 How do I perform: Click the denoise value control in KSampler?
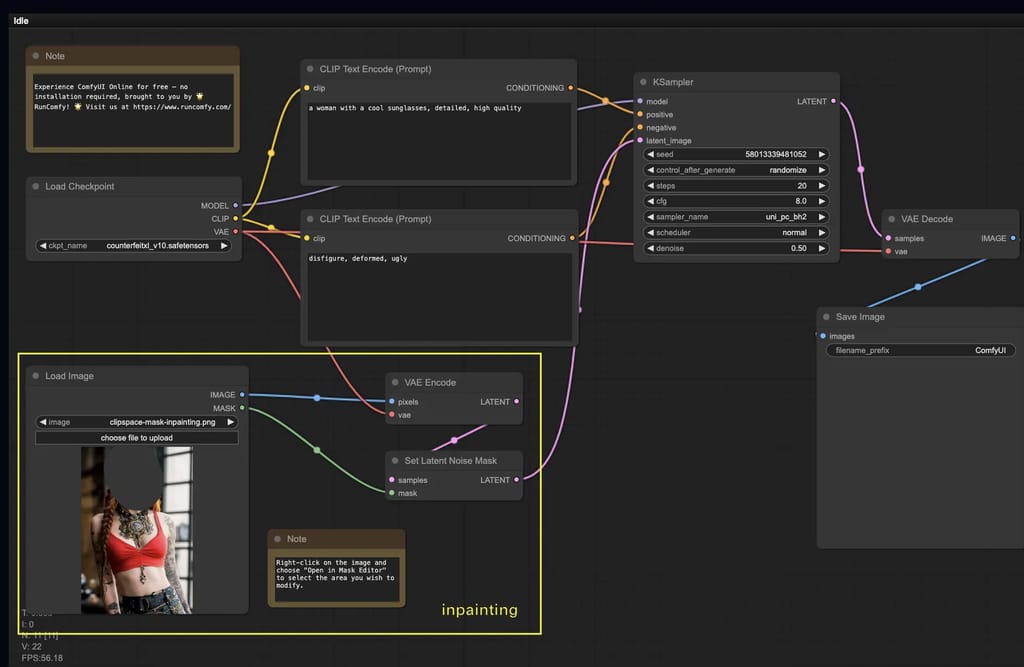click(x=735, y=248)
